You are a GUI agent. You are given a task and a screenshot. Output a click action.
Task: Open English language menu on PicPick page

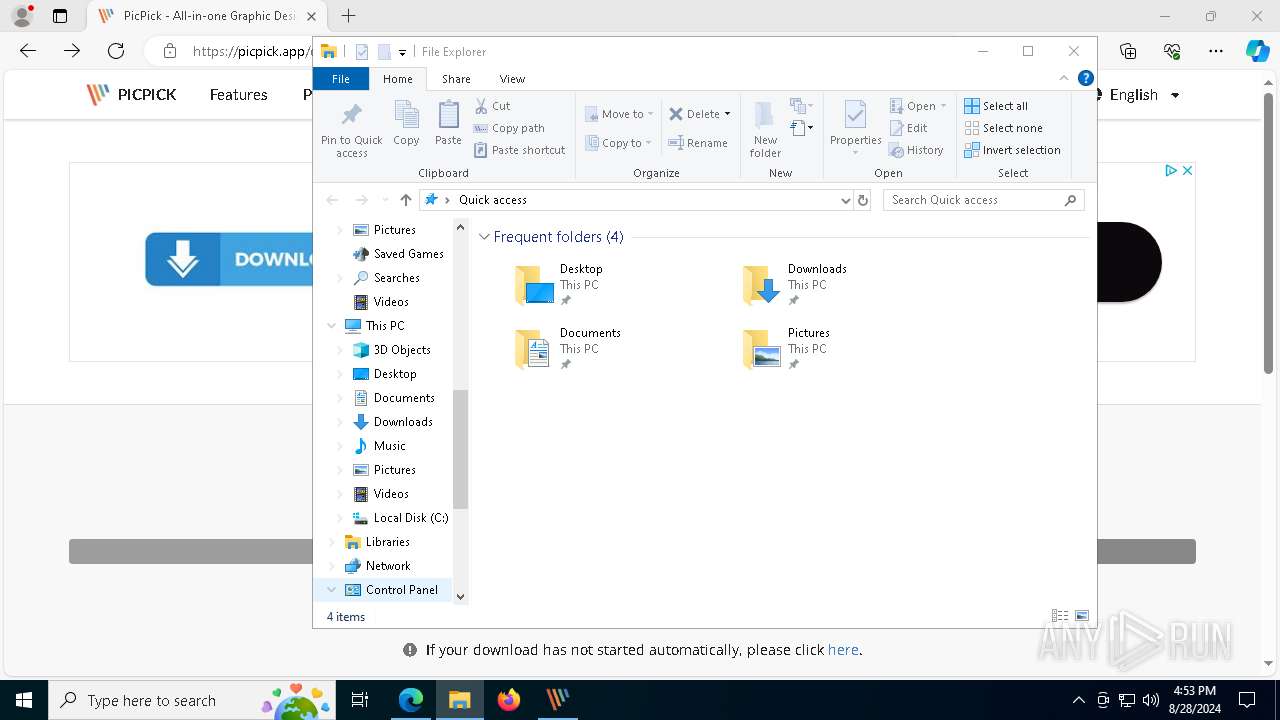coord(1144,95)
